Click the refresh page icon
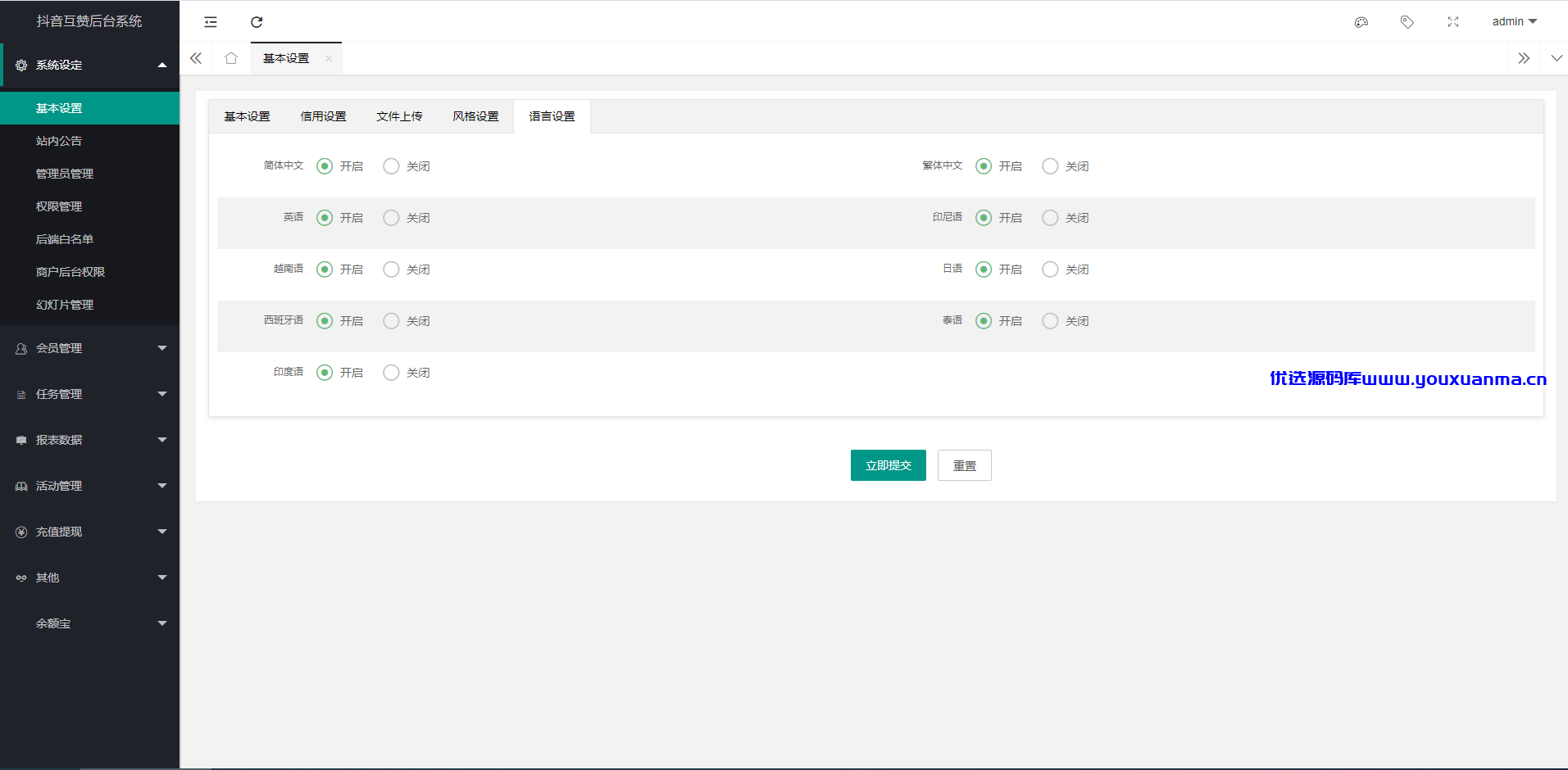The image size is (1568, 770). point(257,22)
